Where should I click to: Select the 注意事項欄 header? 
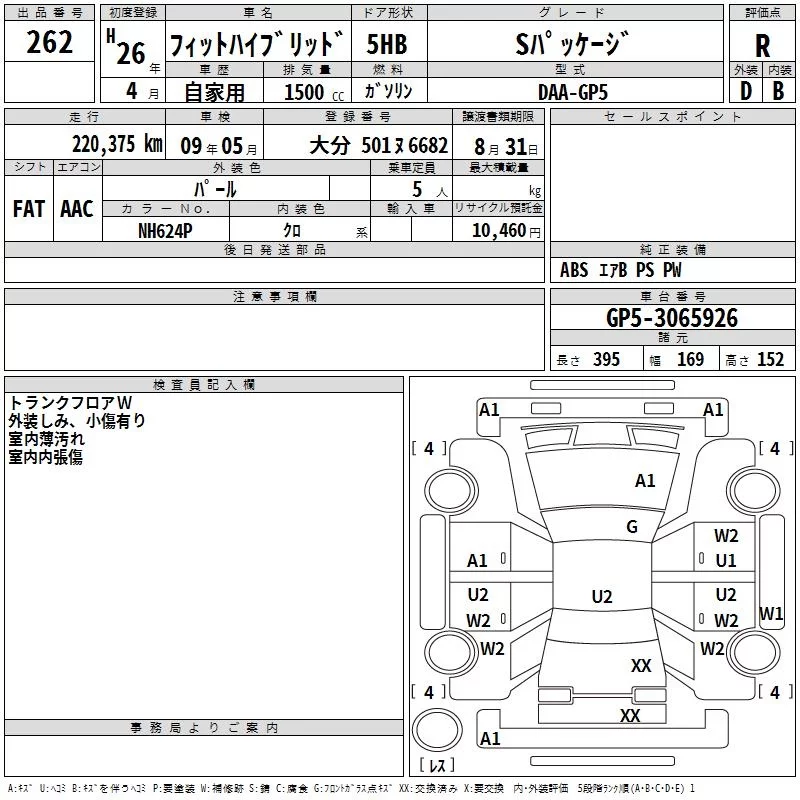tap(274, 296)
